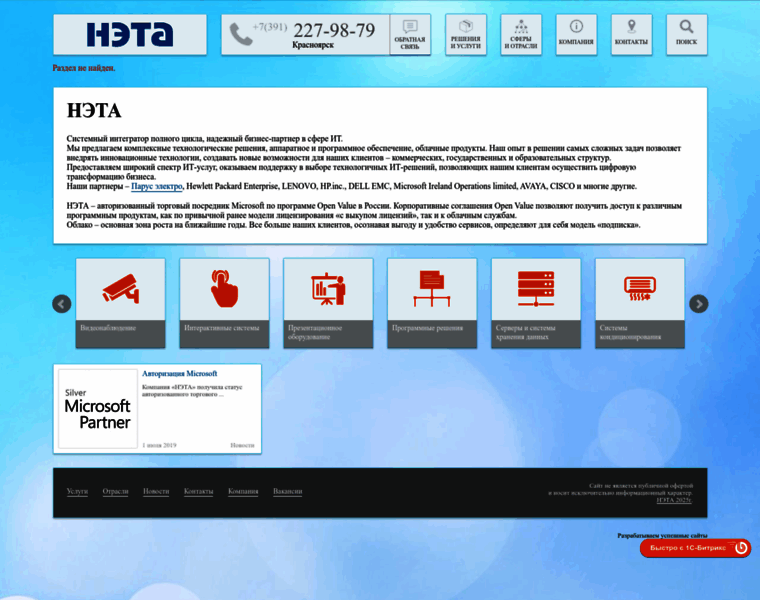Open the Поиск search button
The image size is (760, 600).
(x=687, y=34)
